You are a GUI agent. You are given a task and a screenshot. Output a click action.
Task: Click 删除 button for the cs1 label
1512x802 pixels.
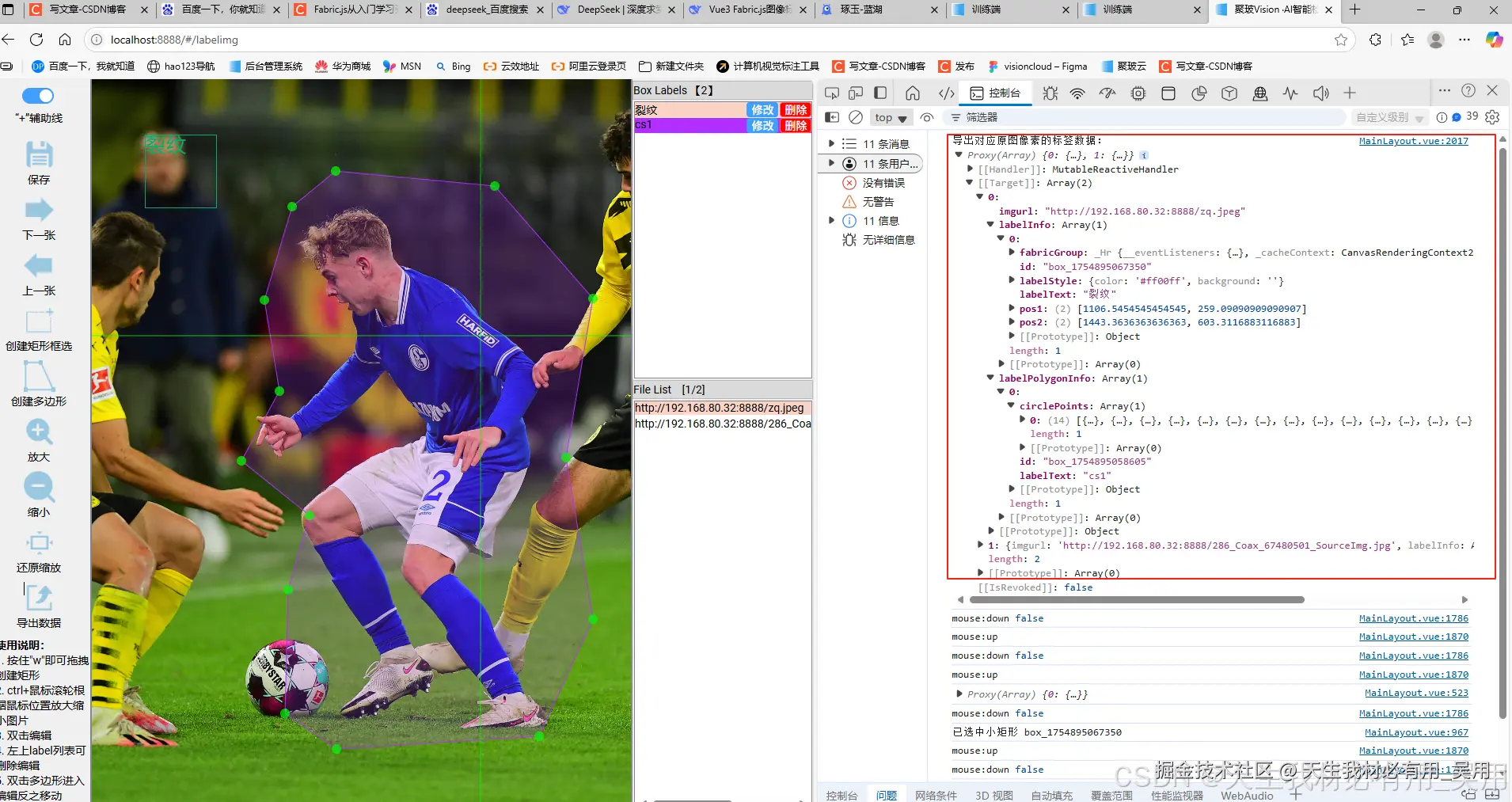click(796, 126)
